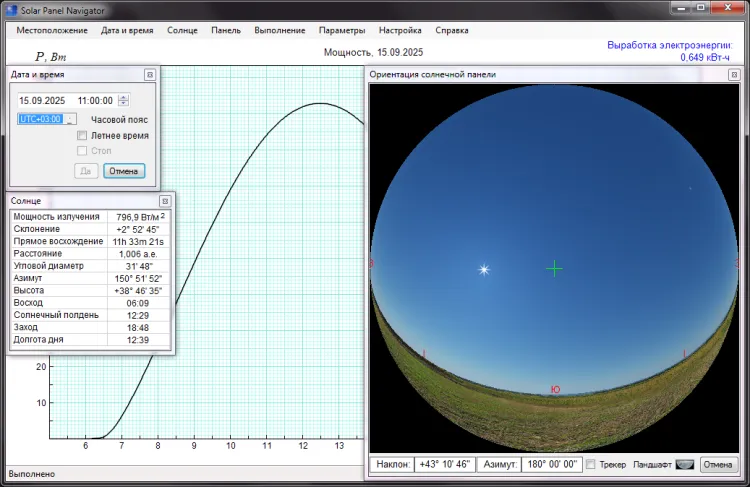Close the Дата и время panel
Screen dimensions: 750x487
149,75
